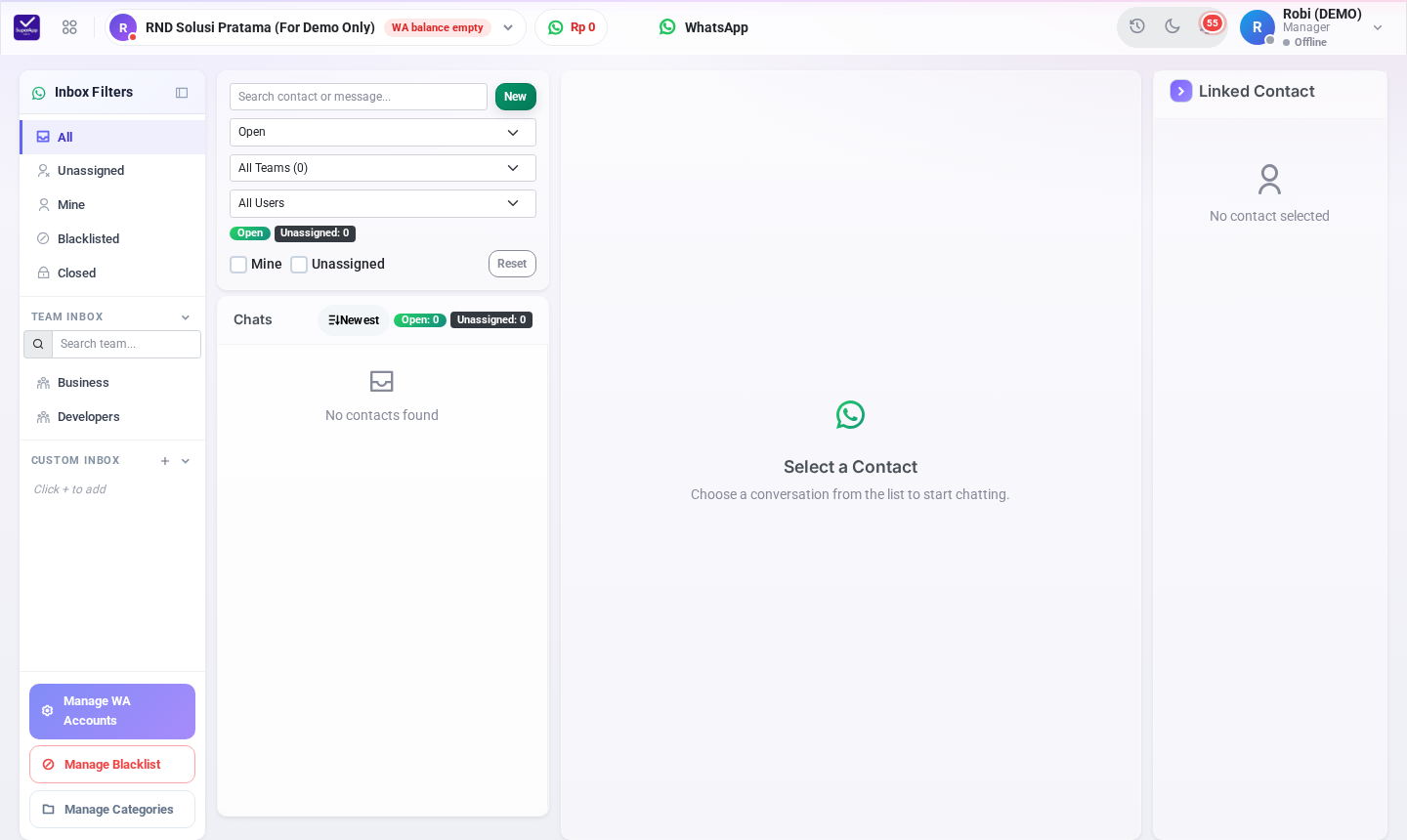Click the Unassigned: 0 badge in Chats header
The width and height of the screenshot is (1407, 840).
491,320
